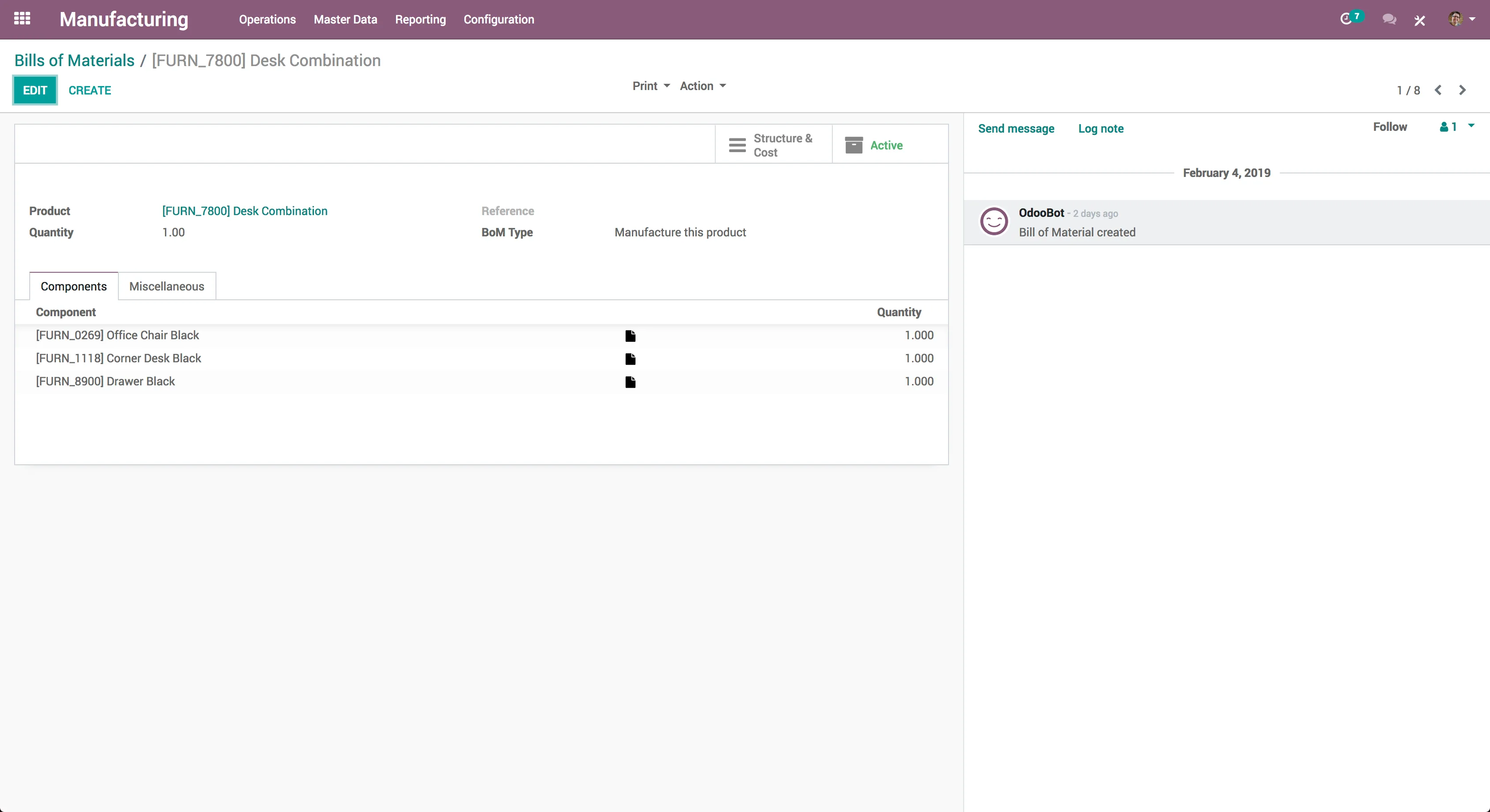Click quantity 1.000 in Office Chair Black row
This screenshot has height=812, width=1490.
(919, 335)
